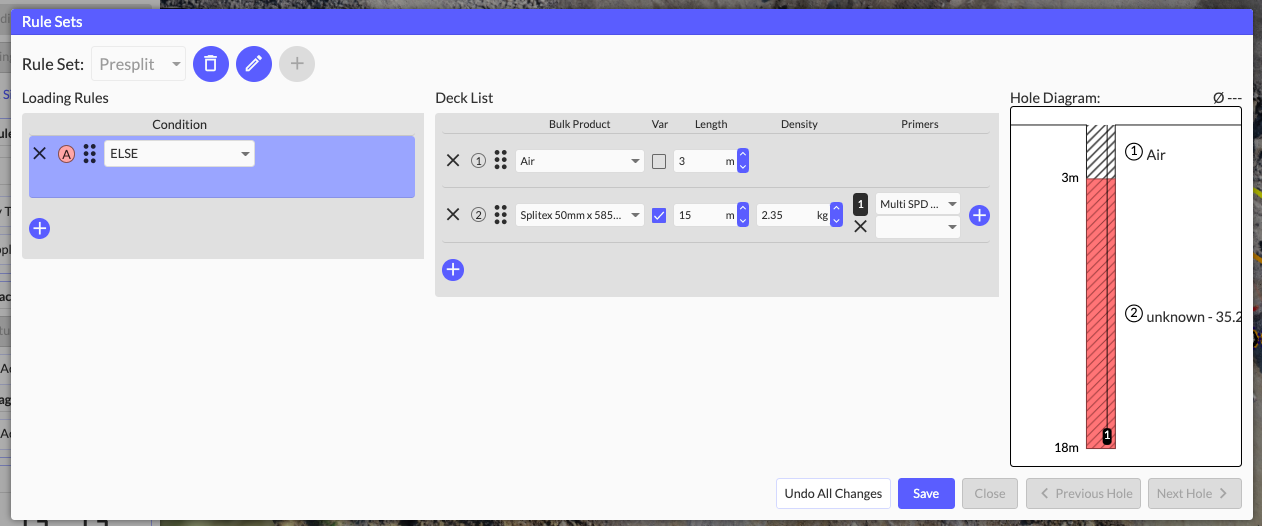Open the Air bulk product dropdown
Viewport: 1262px width, 526px height.
pyautogui.click(x=580, y=160)
